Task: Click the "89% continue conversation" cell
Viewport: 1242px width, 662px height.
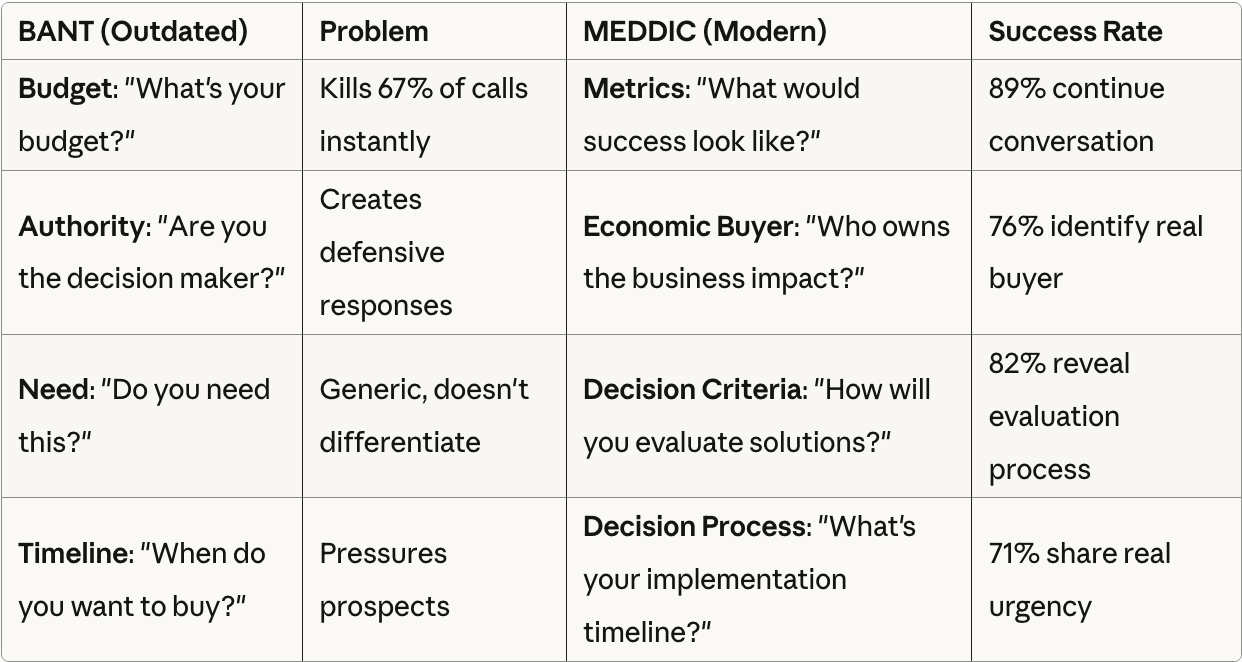Action: pos(1076,114)
